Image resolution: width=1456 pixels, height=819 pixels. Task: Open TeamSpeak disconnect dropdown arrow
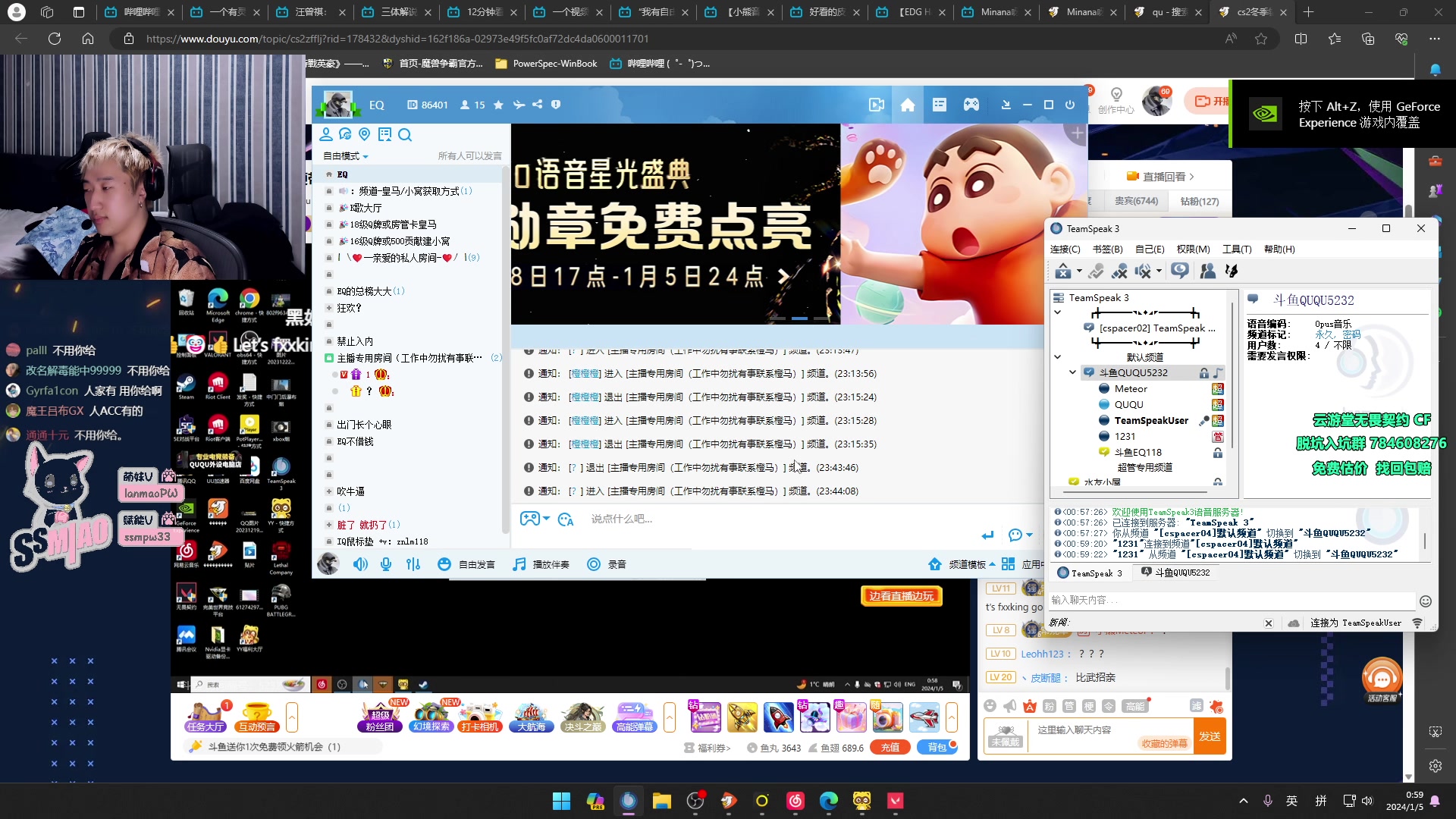click(1079, 271)
